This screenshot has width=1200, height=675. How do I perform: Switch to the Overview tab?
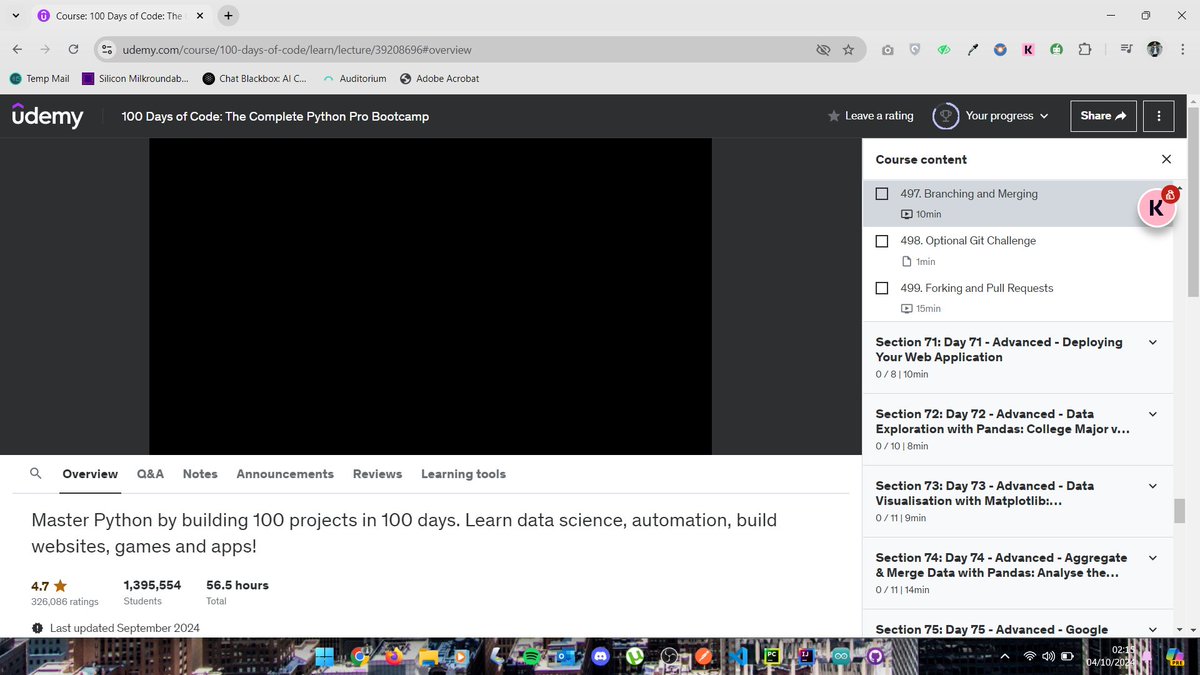click(x=90, y=474)
